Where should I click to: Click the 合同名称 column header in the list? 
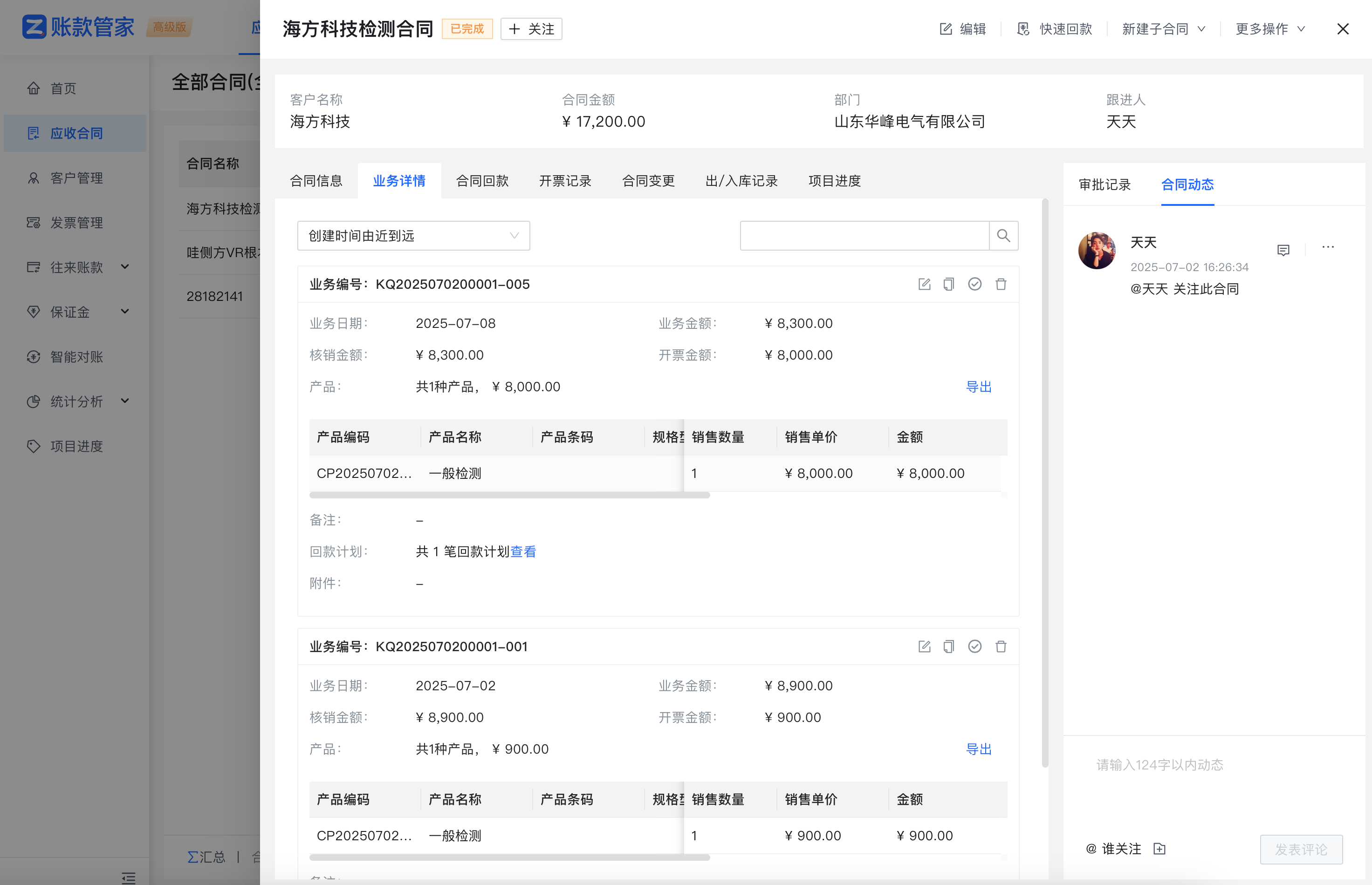pyautogui.click(x=219, y=164)
